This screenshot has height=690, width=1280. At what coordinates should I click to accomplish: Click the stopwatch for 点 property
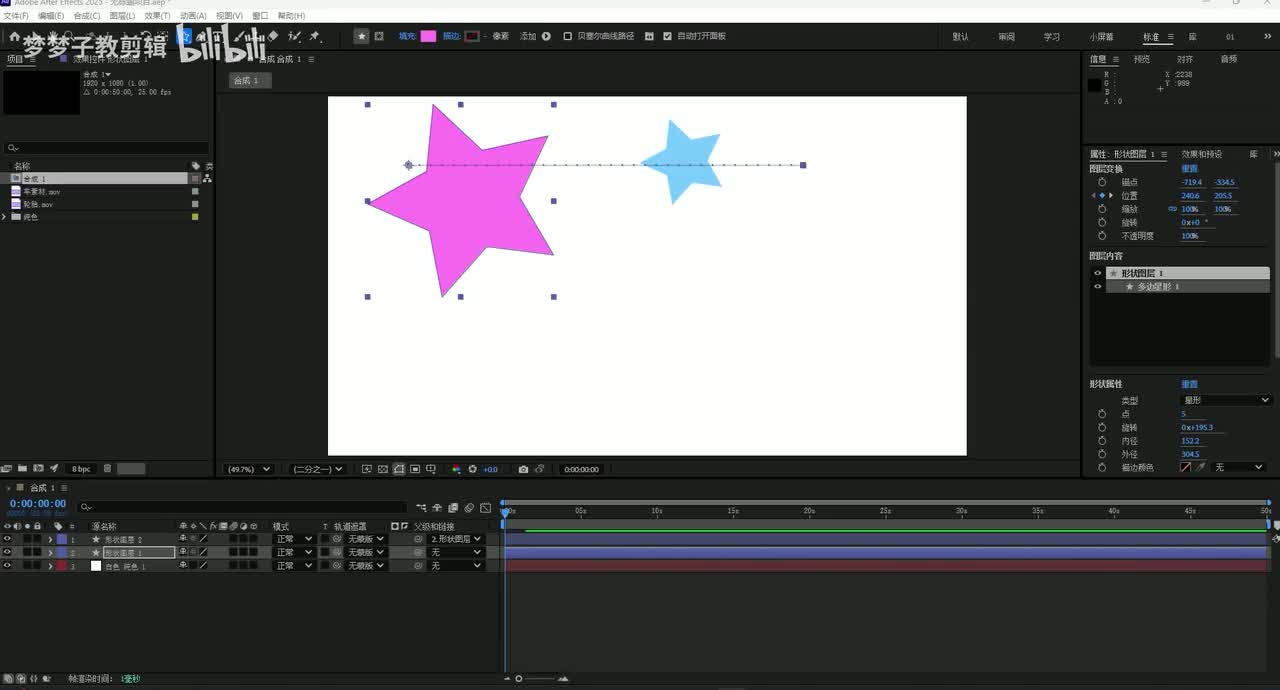click(1102, 414)
